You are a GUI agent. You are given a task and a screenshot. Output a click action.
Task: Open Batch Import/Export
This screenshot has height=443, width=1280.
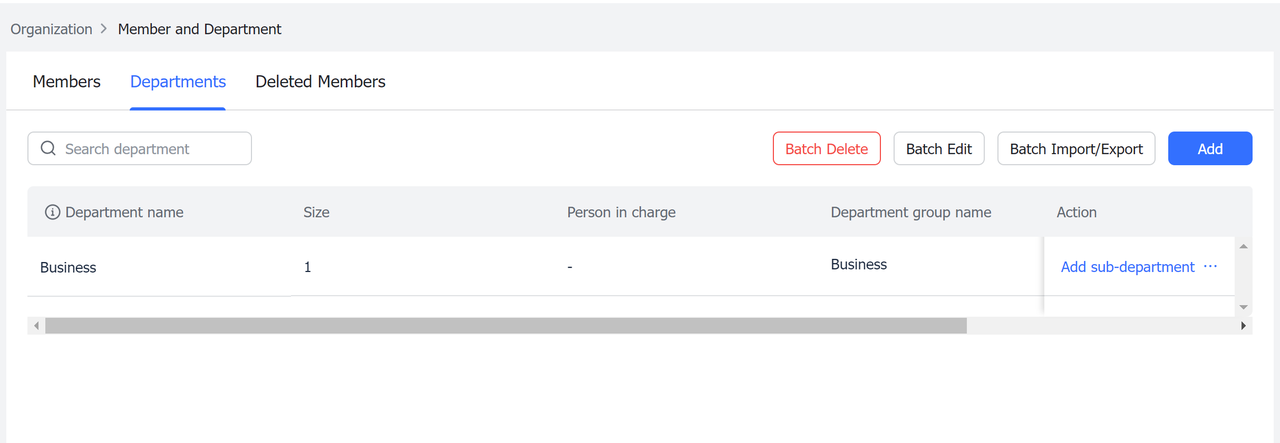point(1076,149)
